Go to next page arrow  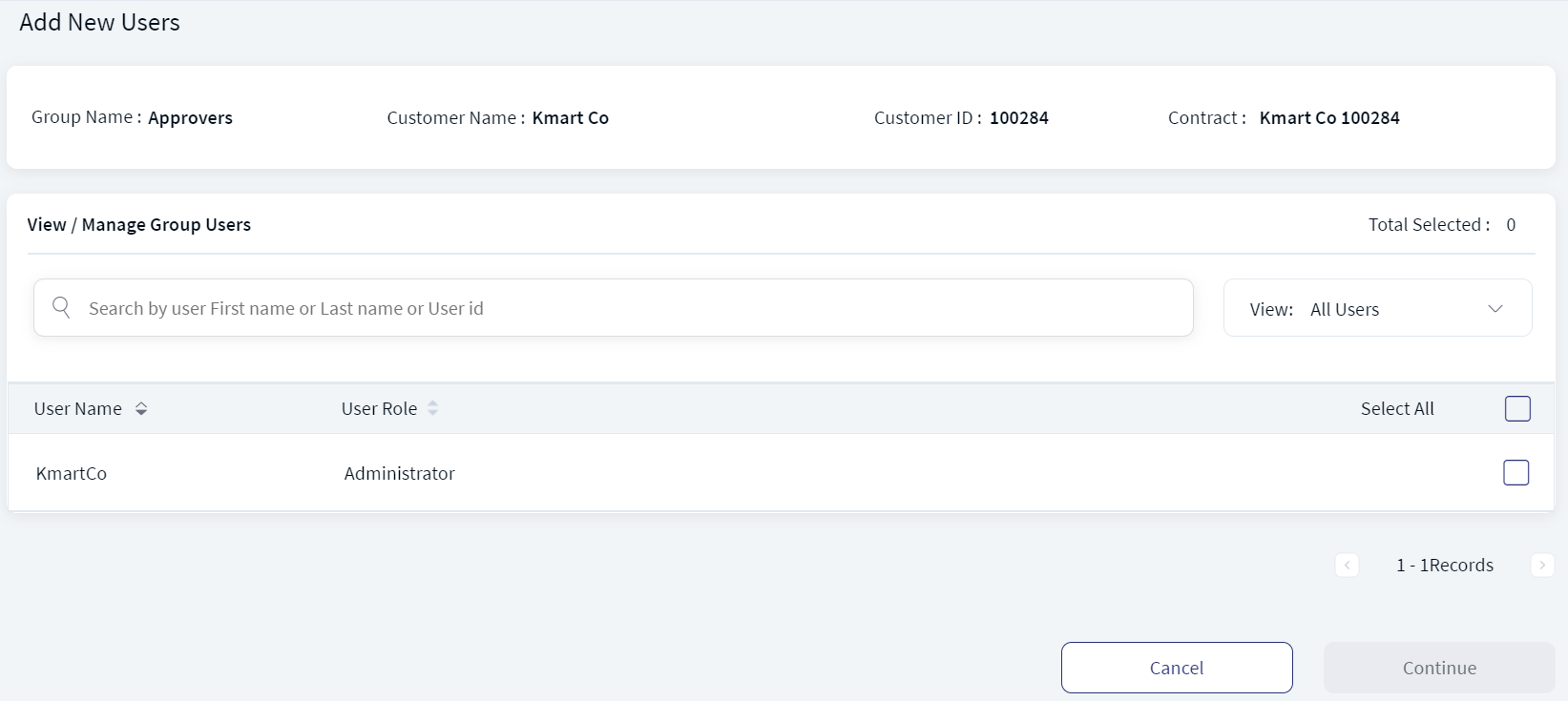click(1542, 565)
